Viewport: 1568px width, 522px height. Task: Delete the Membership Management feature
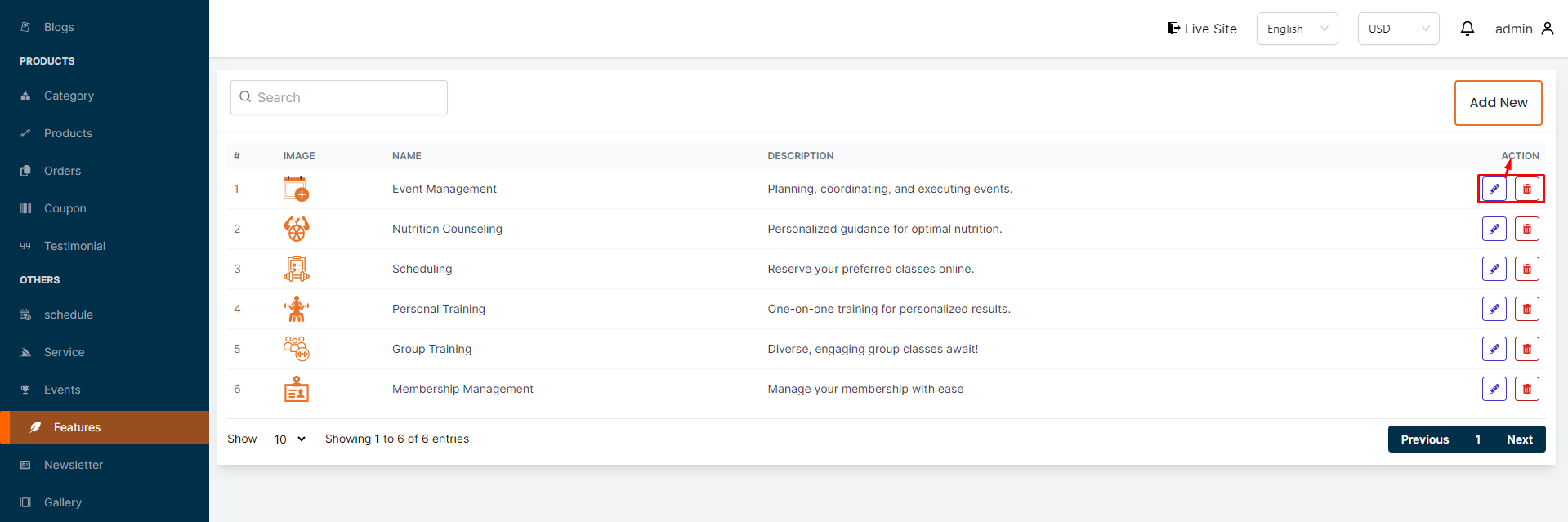coord(1526,389)
